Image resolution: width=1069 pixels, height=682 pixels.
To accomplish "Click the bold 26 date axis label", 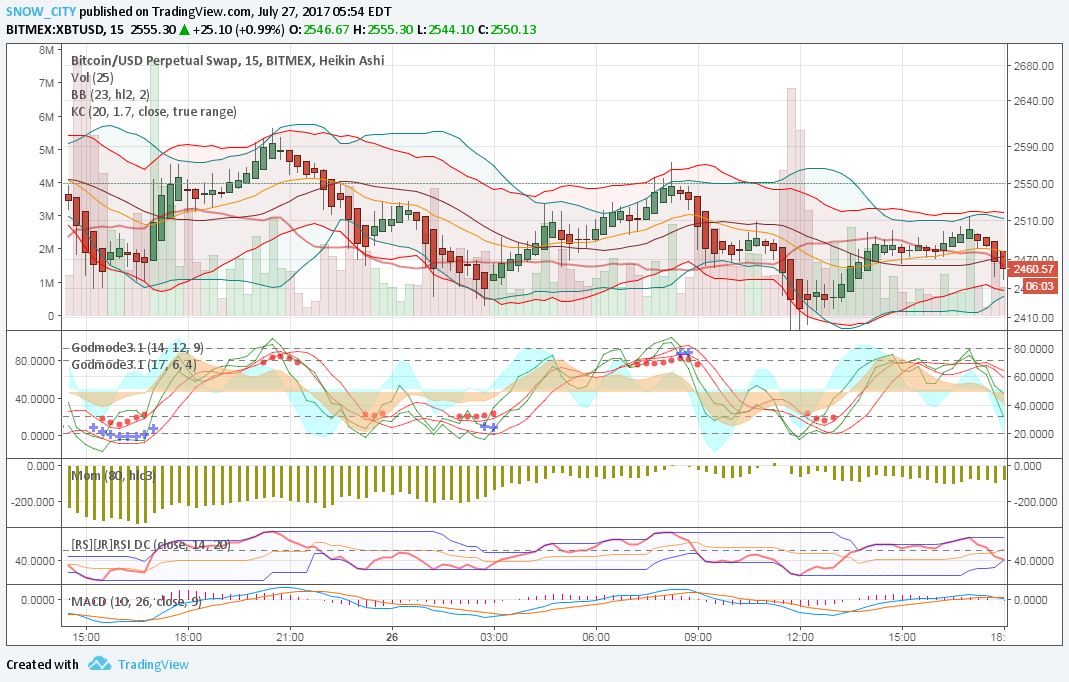I will [x=391, y=637].
